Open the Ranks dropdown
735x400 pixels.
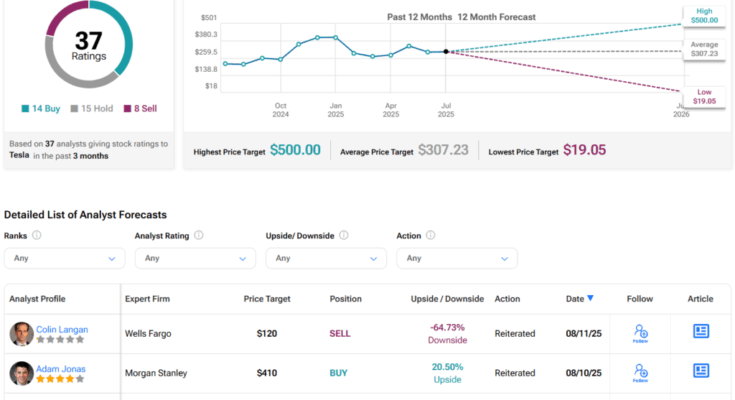pos(65,258)
